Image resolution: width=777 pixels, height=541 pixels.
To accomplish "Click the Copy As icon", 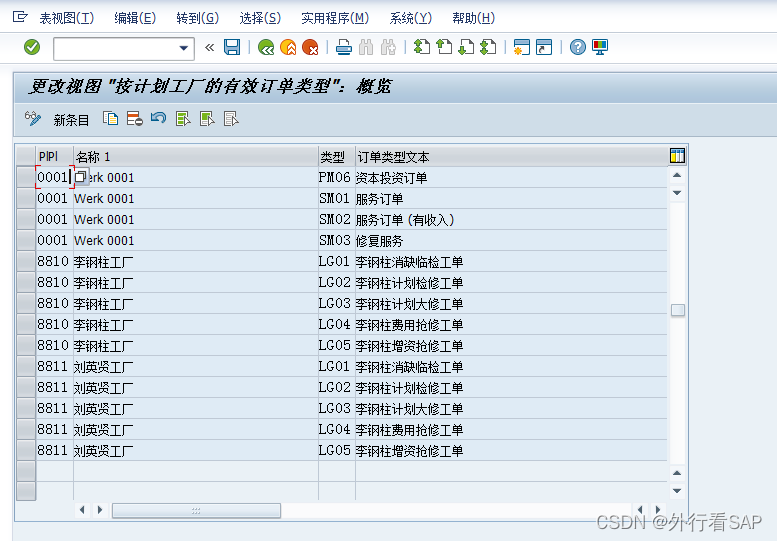I will pos(110,119).
